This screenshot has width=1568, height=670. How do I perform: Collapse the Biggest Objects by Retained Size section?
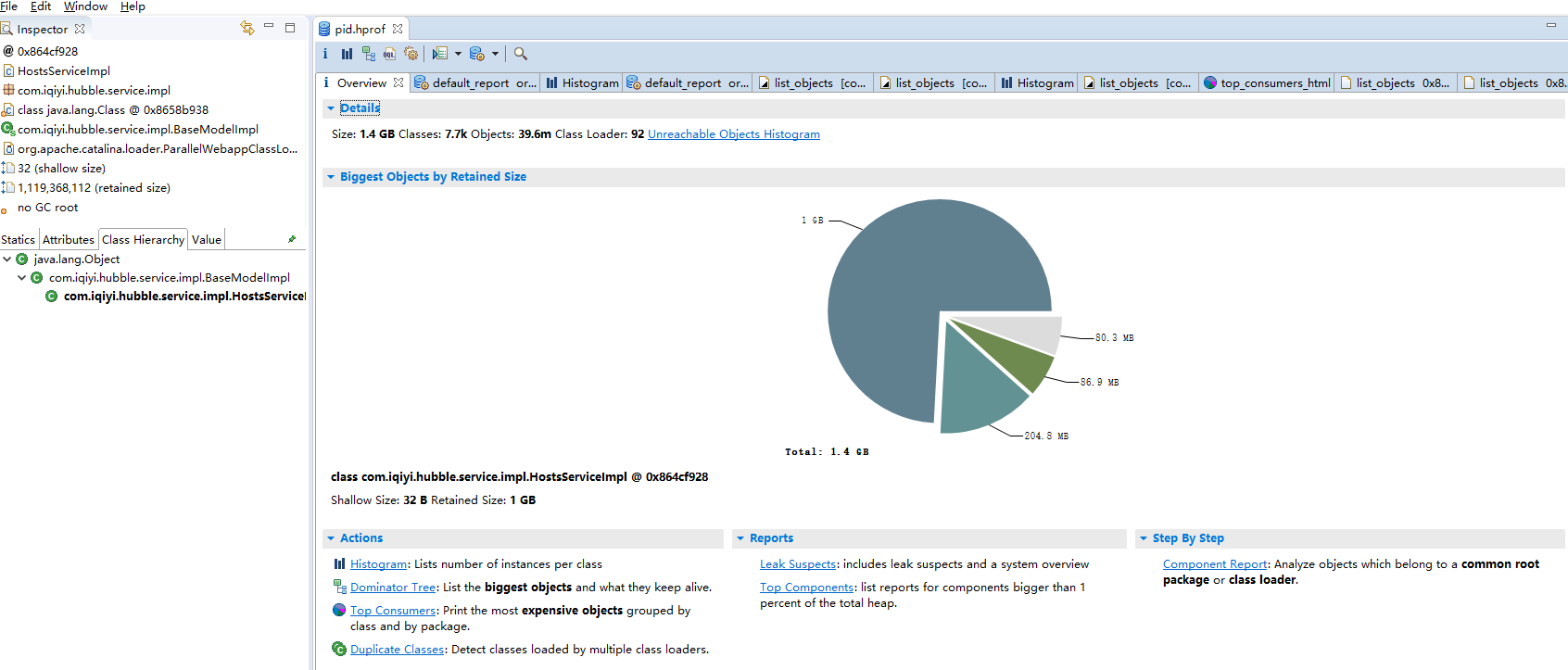coord(331,177)
